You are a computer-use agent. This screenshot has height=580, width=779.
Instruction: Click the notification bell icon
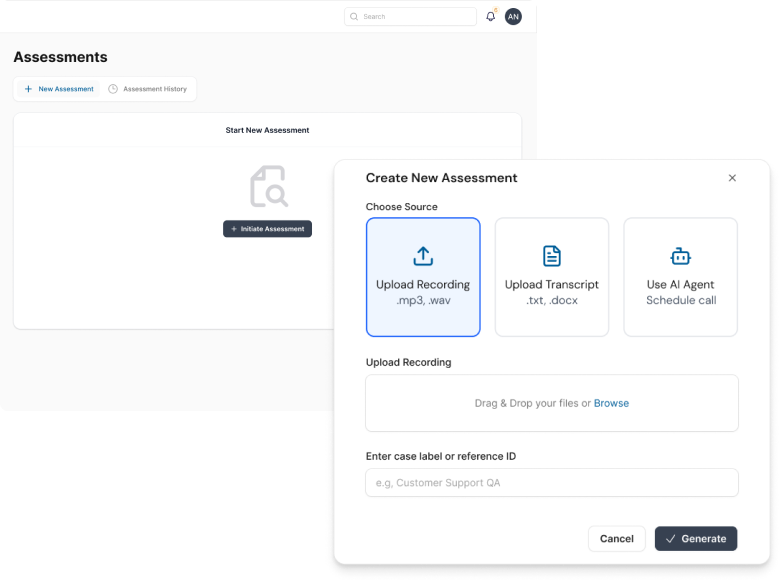490,17
